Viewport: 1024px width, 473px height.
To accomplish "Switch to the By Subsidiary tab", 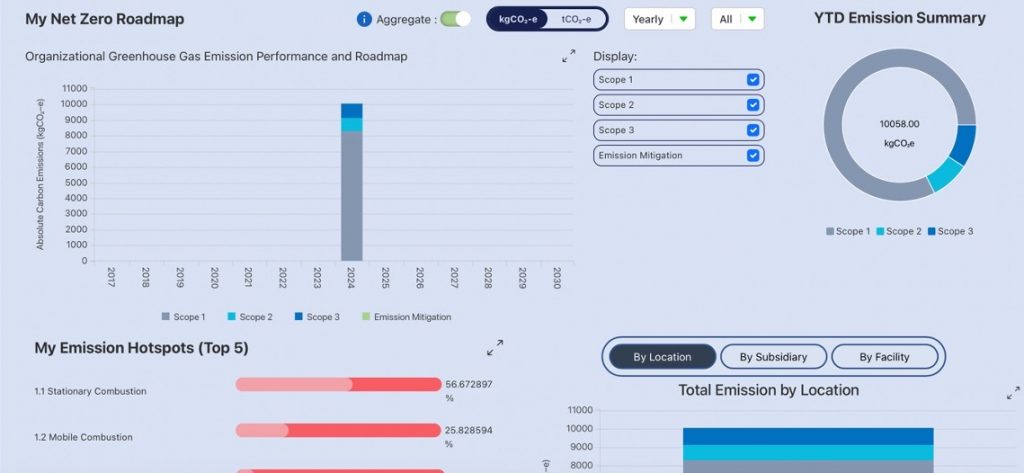I will pyautogui.click(x=773, y=357).
